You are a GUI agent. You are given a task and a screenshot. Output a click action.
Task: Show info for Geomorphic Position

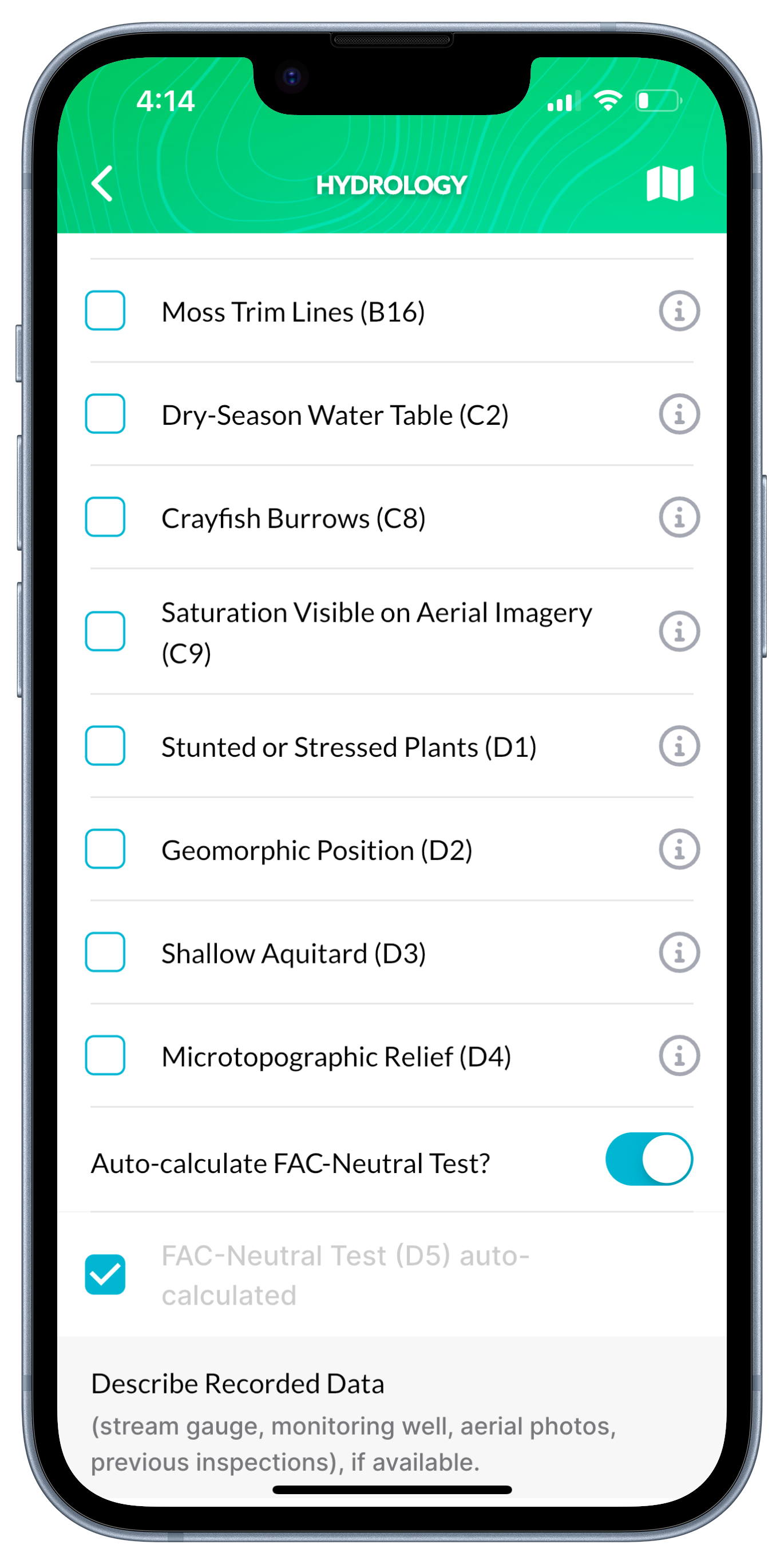679,850
